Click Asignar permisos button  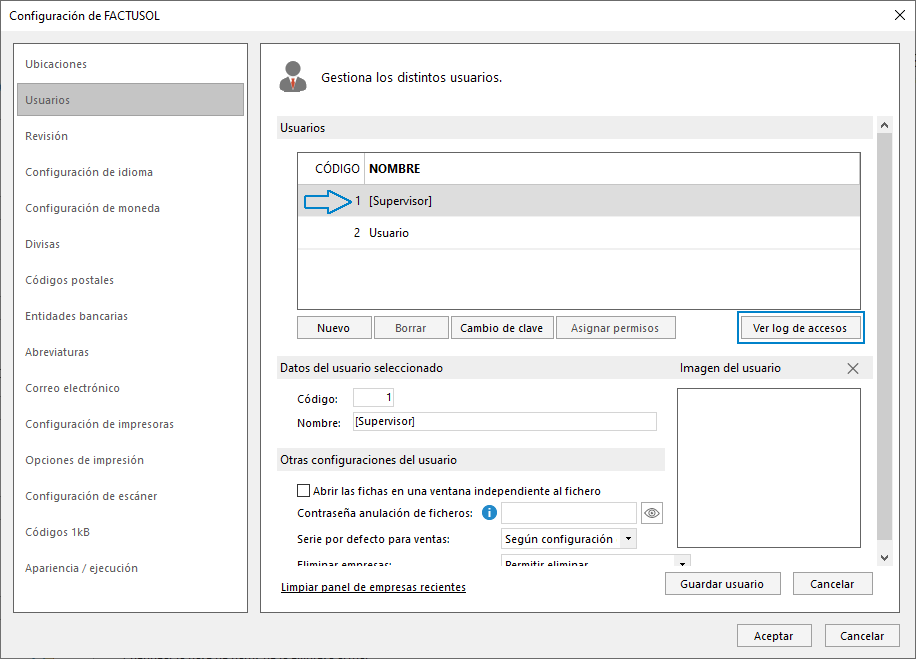(615, 328)
